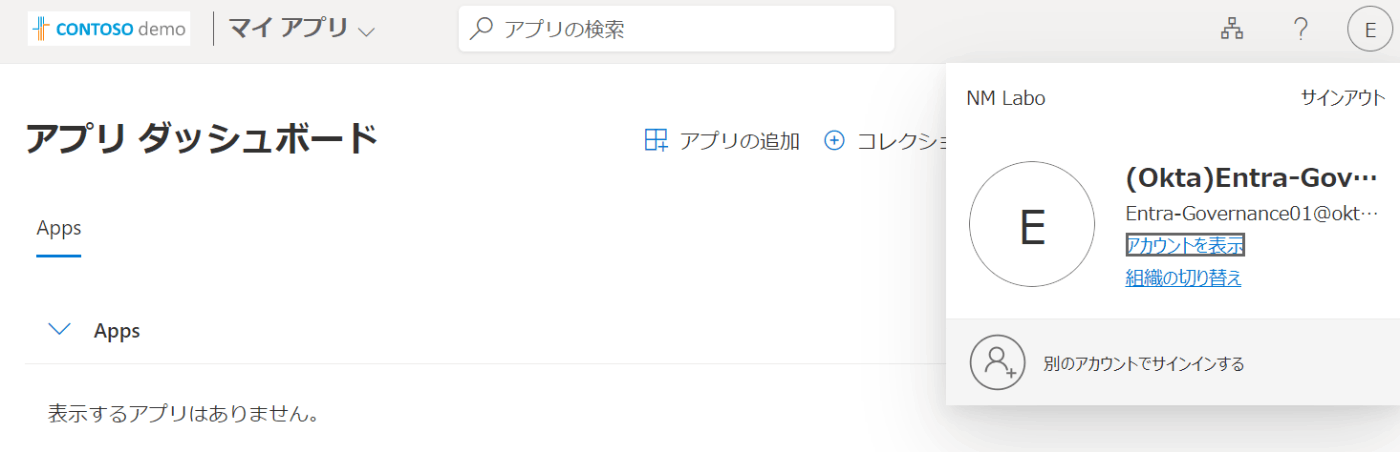Open the アカウントを表示 link
The height and width of the screenshot is (452, 1400).
1185,245
